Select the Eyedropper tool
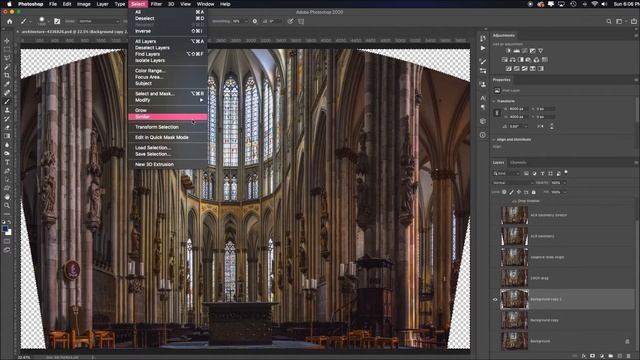640x360 pixels. pos(7,84)
